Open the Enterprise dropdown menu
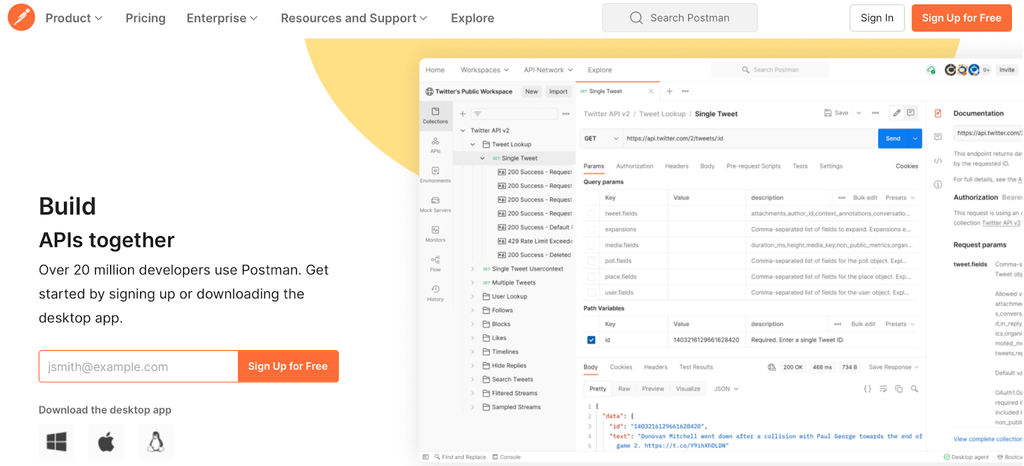Image resolution: width=1024 pixels, height=466 pixels. (222, 18)
